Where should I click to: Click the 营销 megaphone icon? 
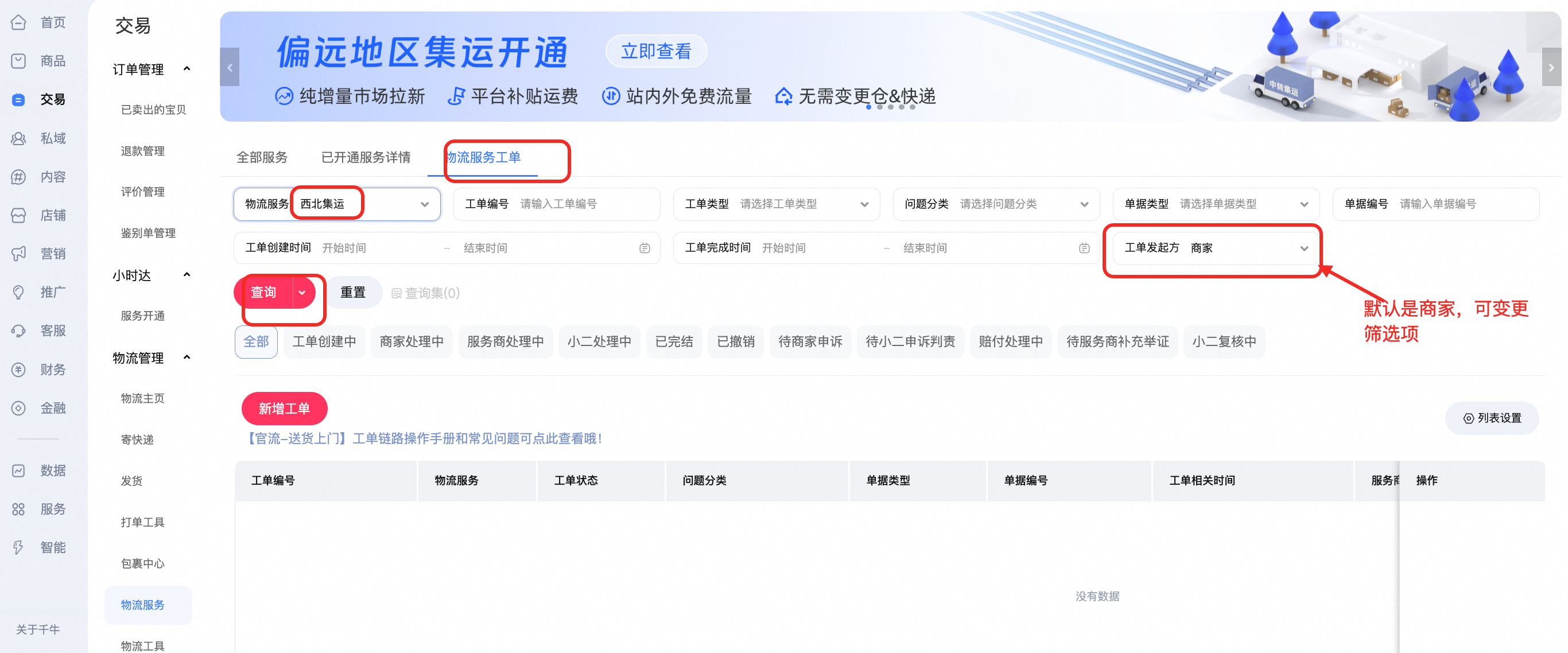tap(19, 254)
